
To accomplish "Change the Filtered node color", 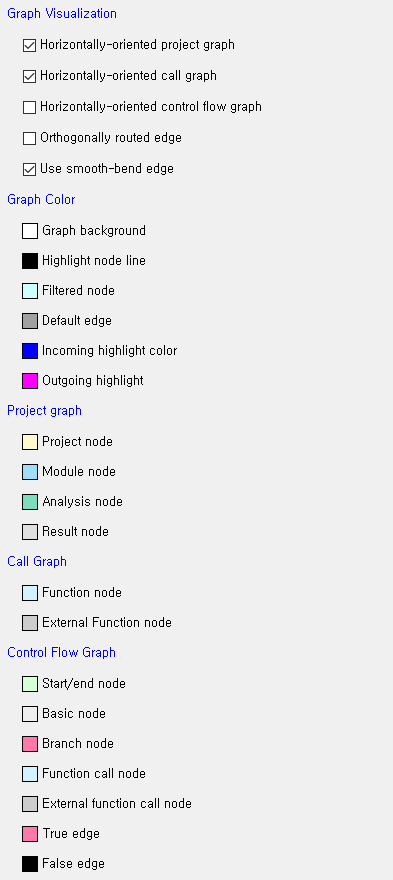I will click(x=30, y=291).
